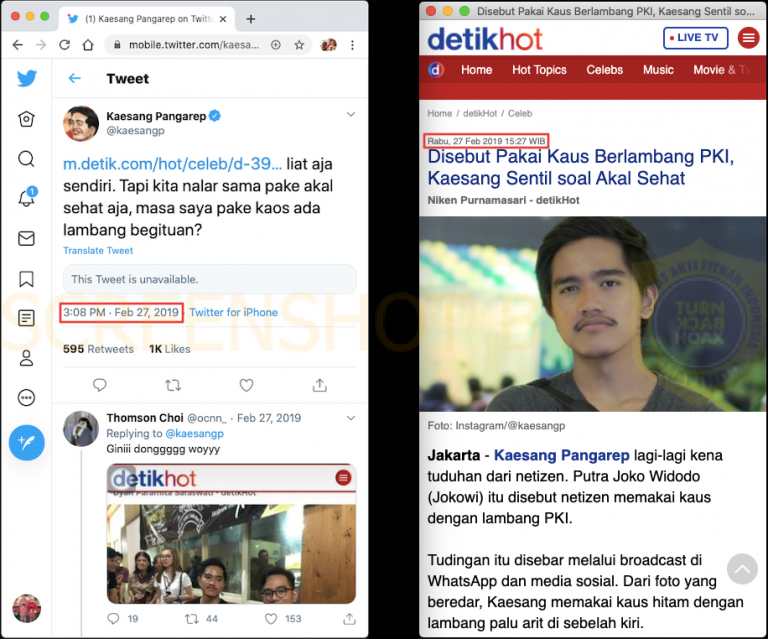This screenshot has width=768, height=639.
Task: Select Home in detikhot nav bar
Action: coord(477,70)
